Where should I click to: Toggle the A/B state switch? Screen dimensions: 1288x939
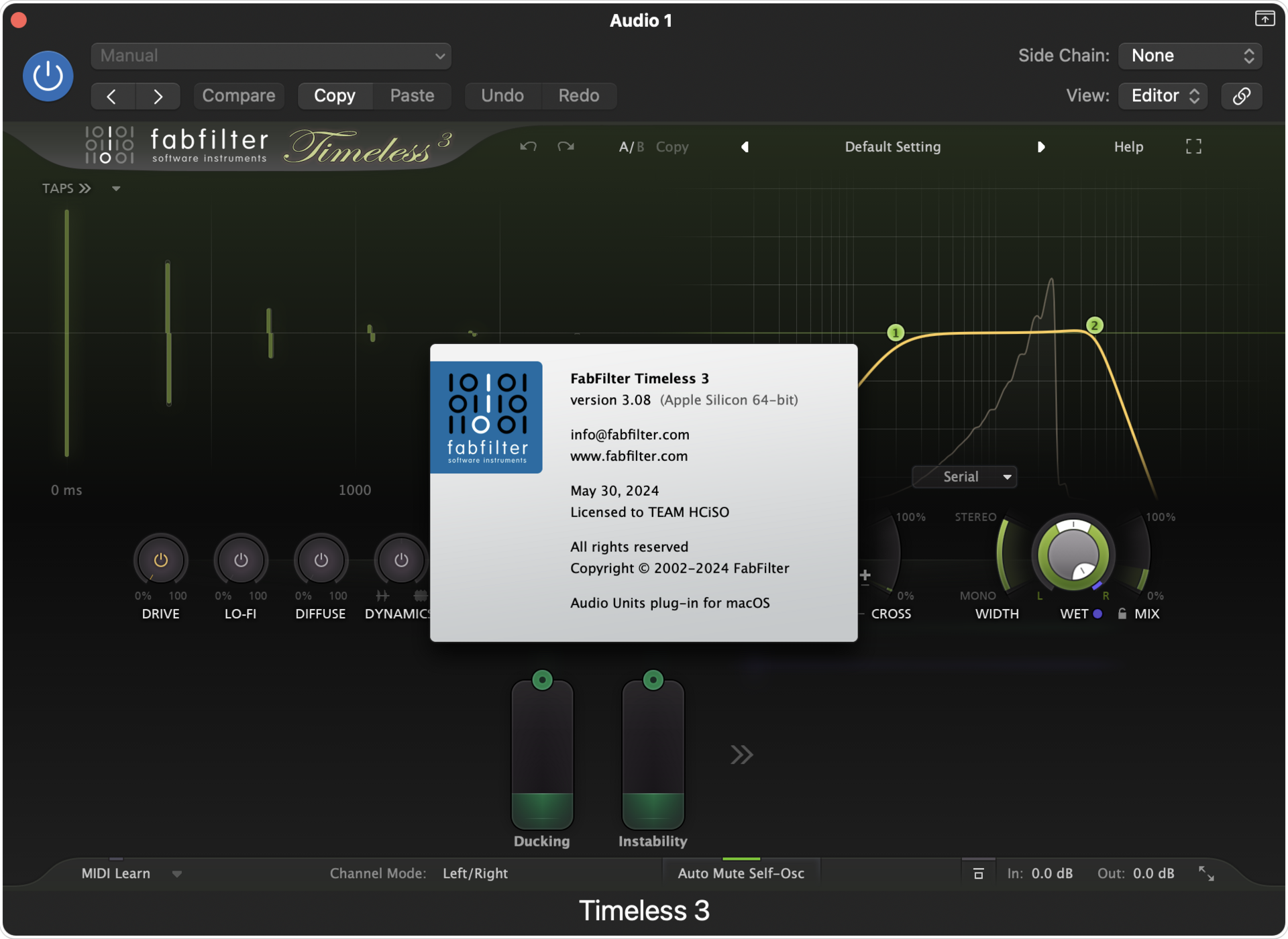pos(631,147)
